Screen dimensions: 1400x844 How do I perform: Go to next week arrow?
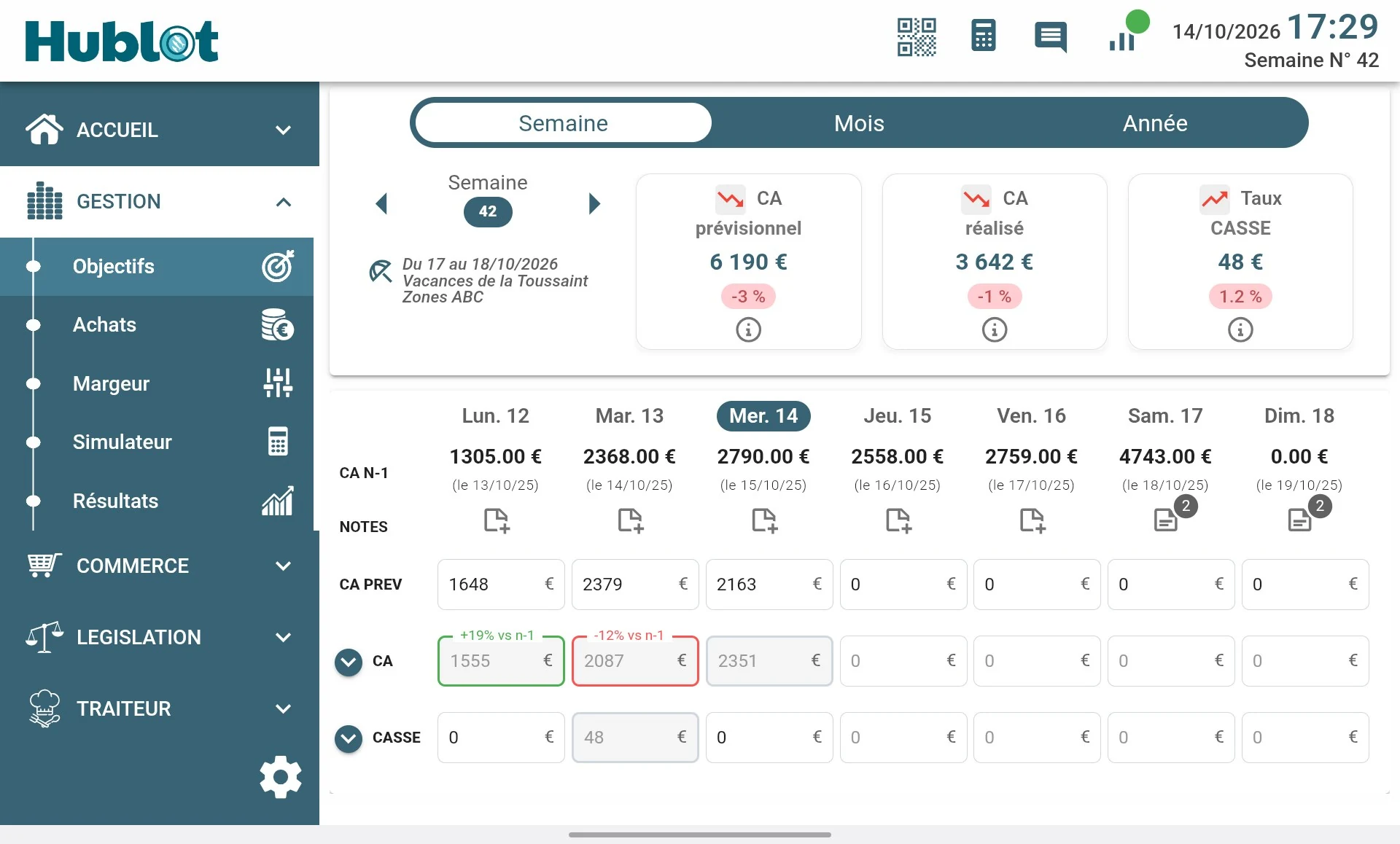click(594, 203)
